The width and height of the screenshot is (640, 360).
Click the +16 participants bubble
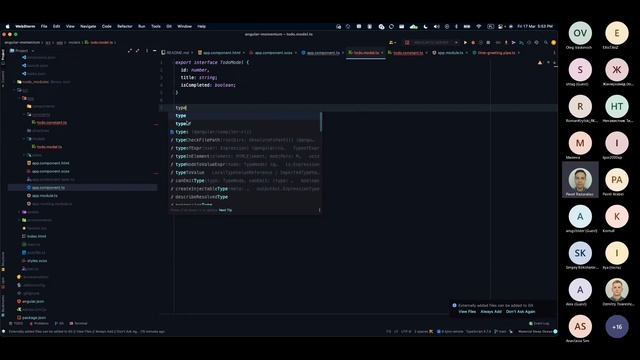[x=617, y=327]
